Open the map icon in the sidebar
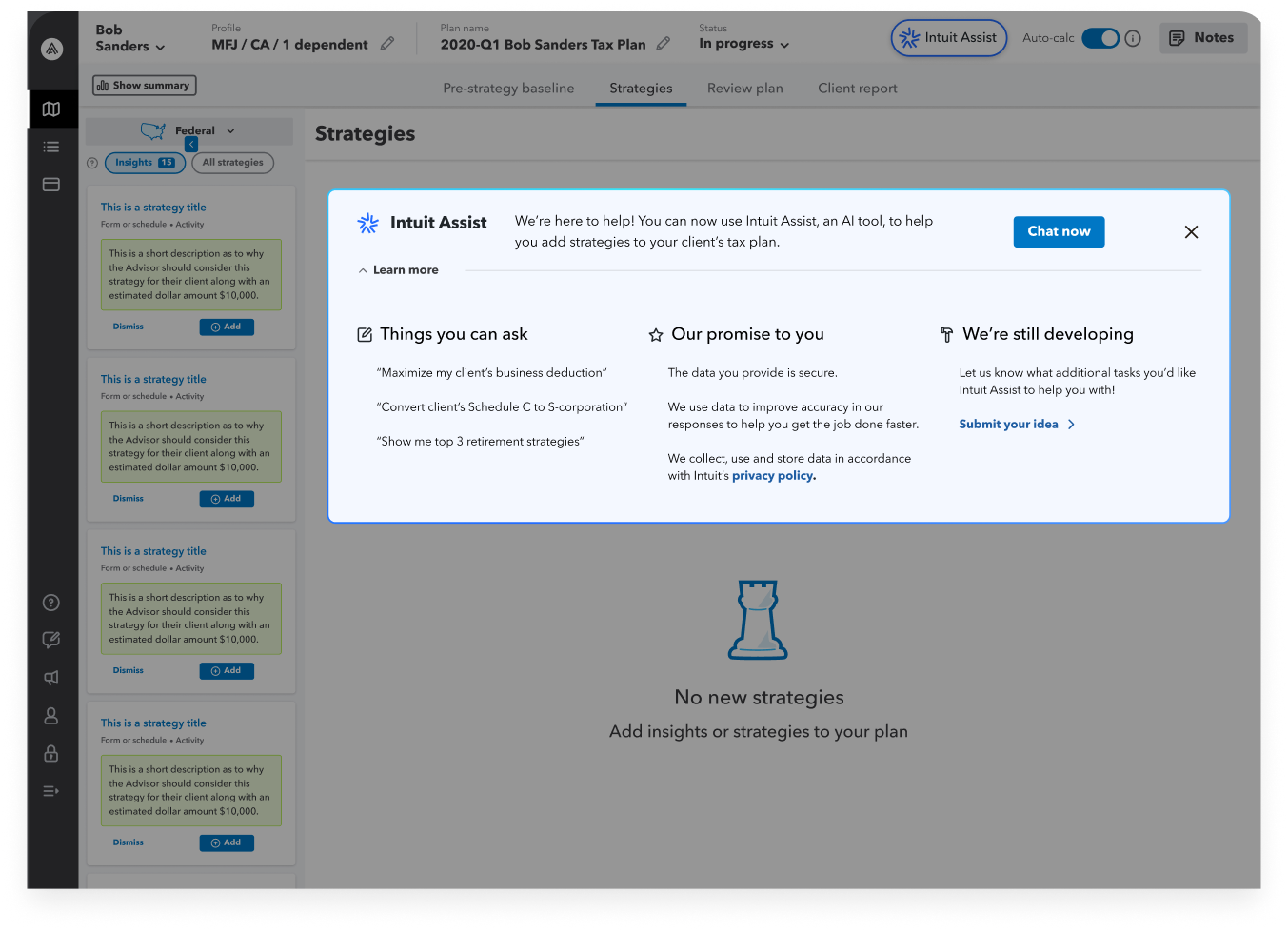Screen dimensions: 1288x931 point(51,109)
